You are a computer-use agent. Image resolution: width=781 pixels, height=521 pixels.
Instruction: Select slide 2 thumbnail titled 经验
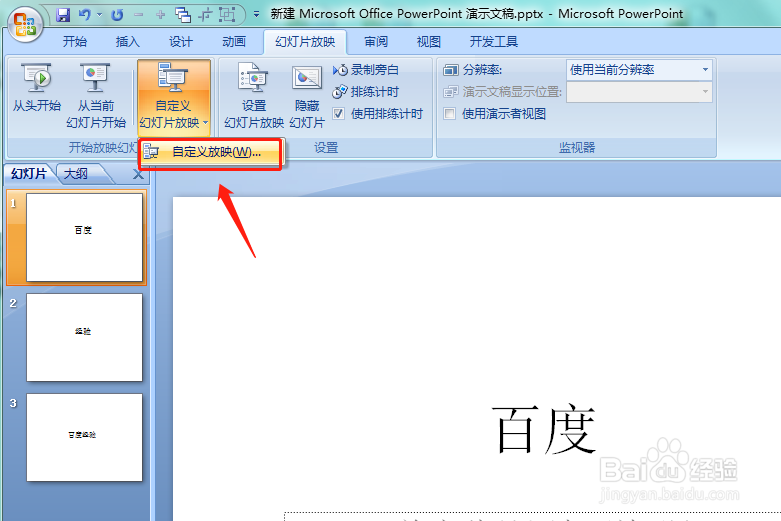click(84, 337)
